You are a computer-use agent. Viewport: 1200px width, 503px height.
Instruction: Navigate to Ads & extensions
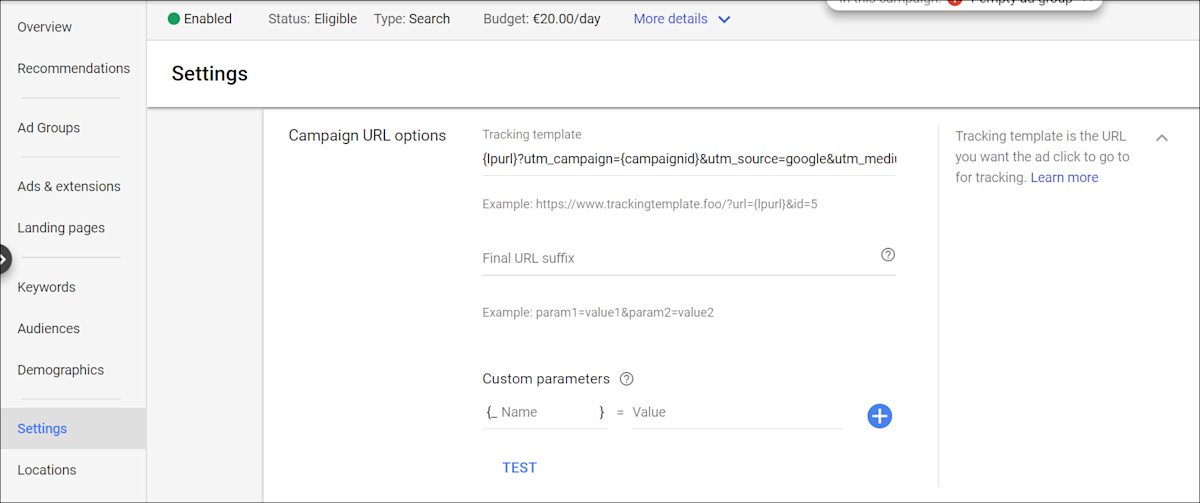[x=68, y=186]
